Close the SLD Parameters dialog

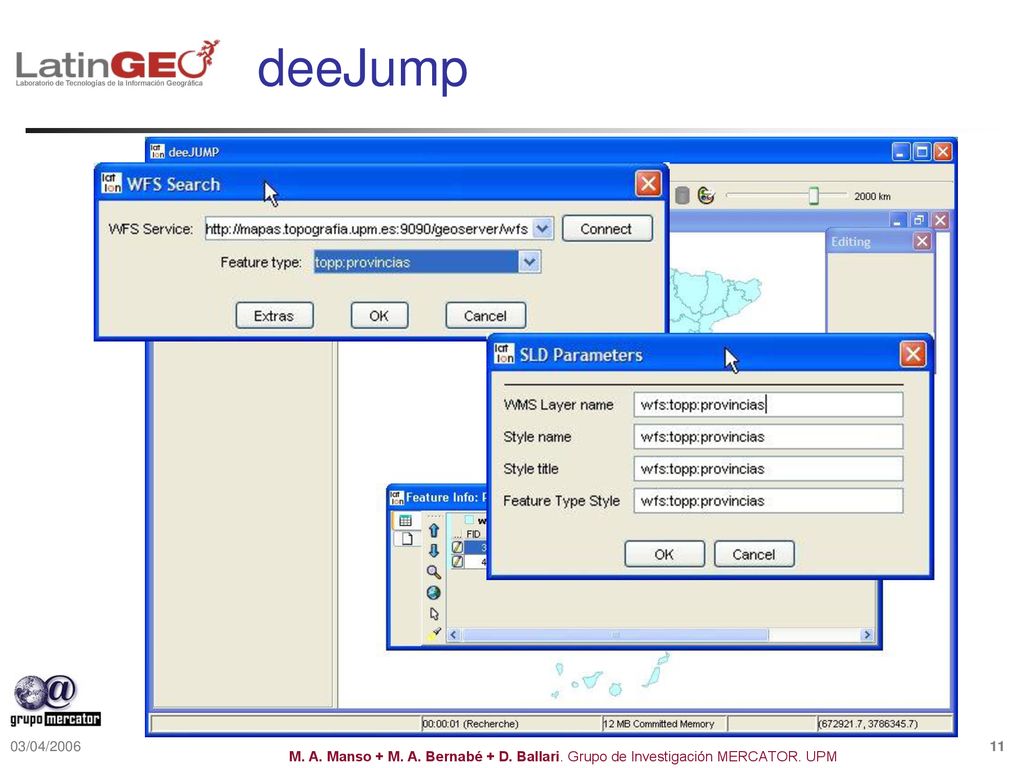point(913,355)
